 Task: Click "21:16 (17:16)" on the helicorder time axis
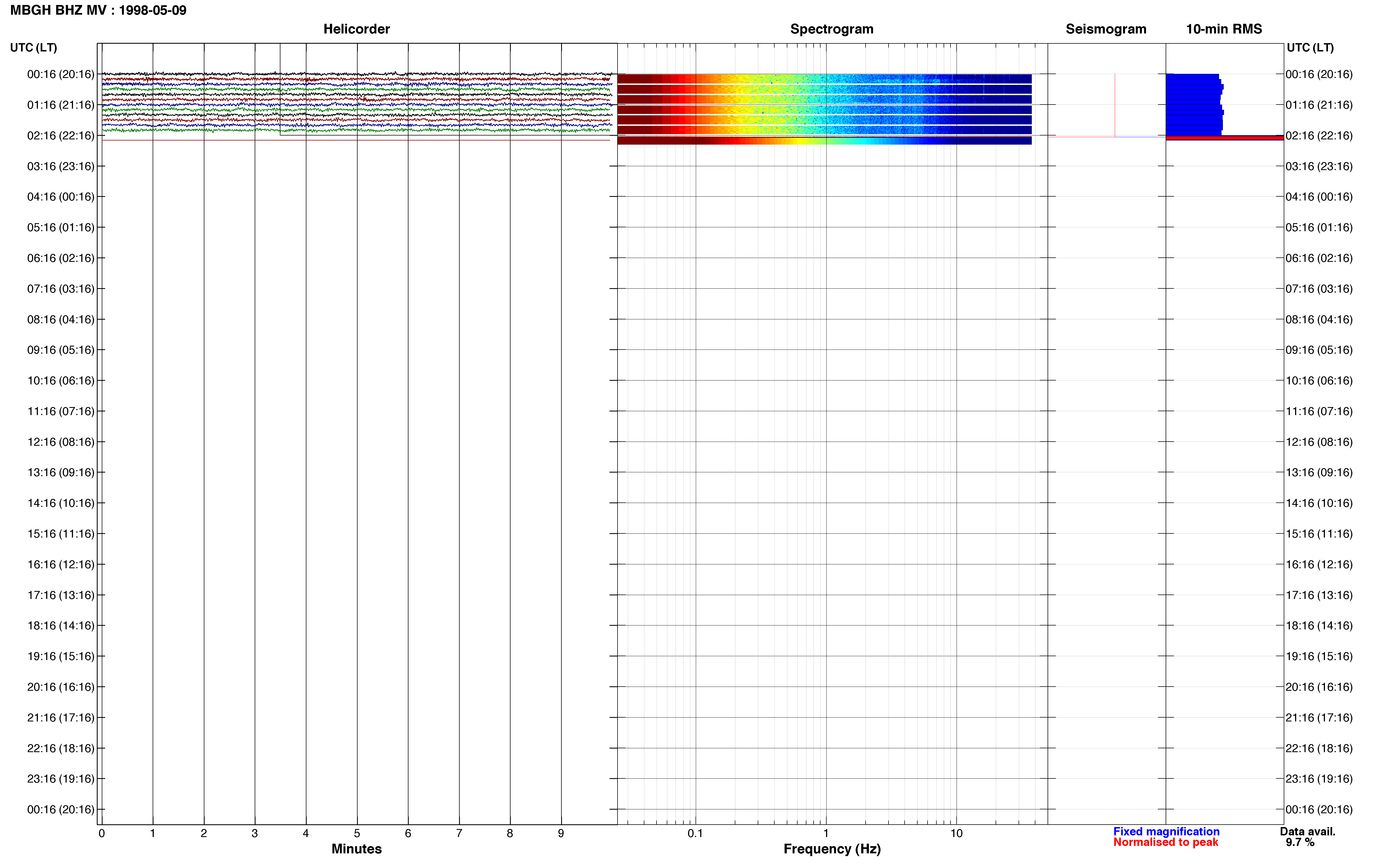coord(61,717)
